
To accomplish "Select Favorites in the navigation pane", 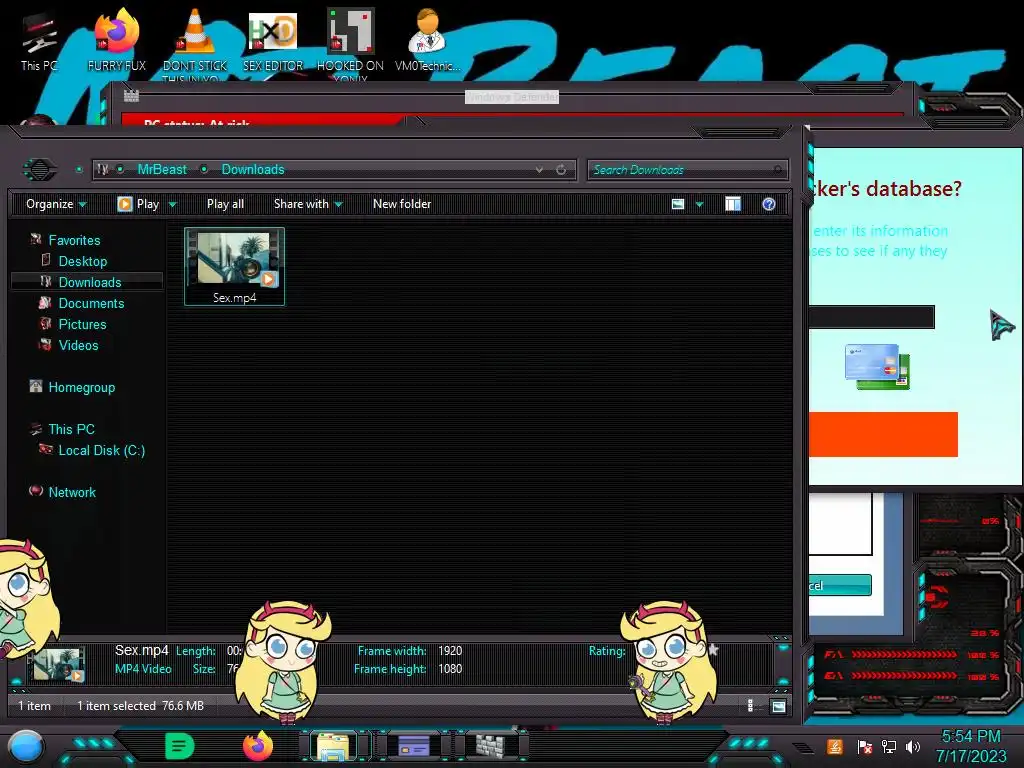I will pyautogui.click(x=74, y=240).
